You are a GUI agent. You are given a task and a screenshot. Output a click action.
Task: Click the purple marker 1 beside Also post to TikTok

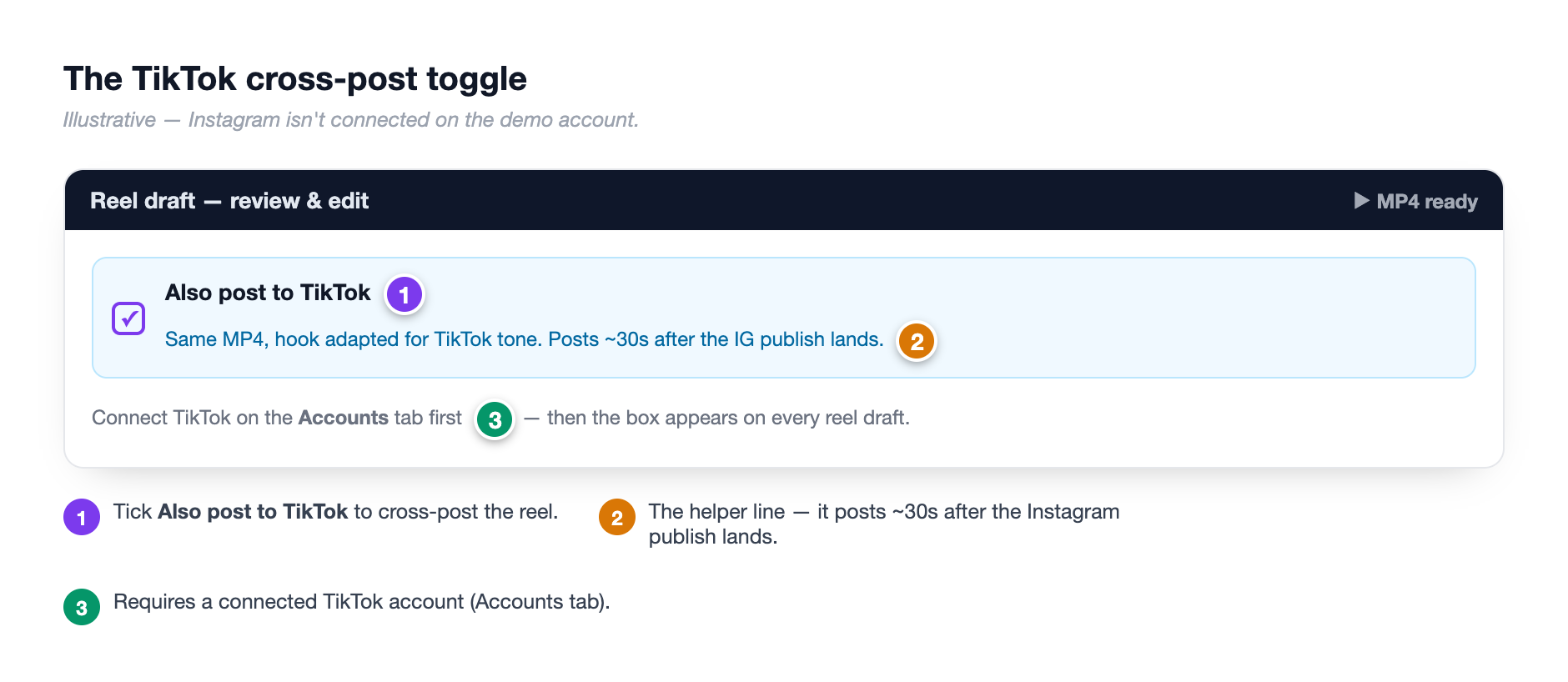click(x=405, y=294)
